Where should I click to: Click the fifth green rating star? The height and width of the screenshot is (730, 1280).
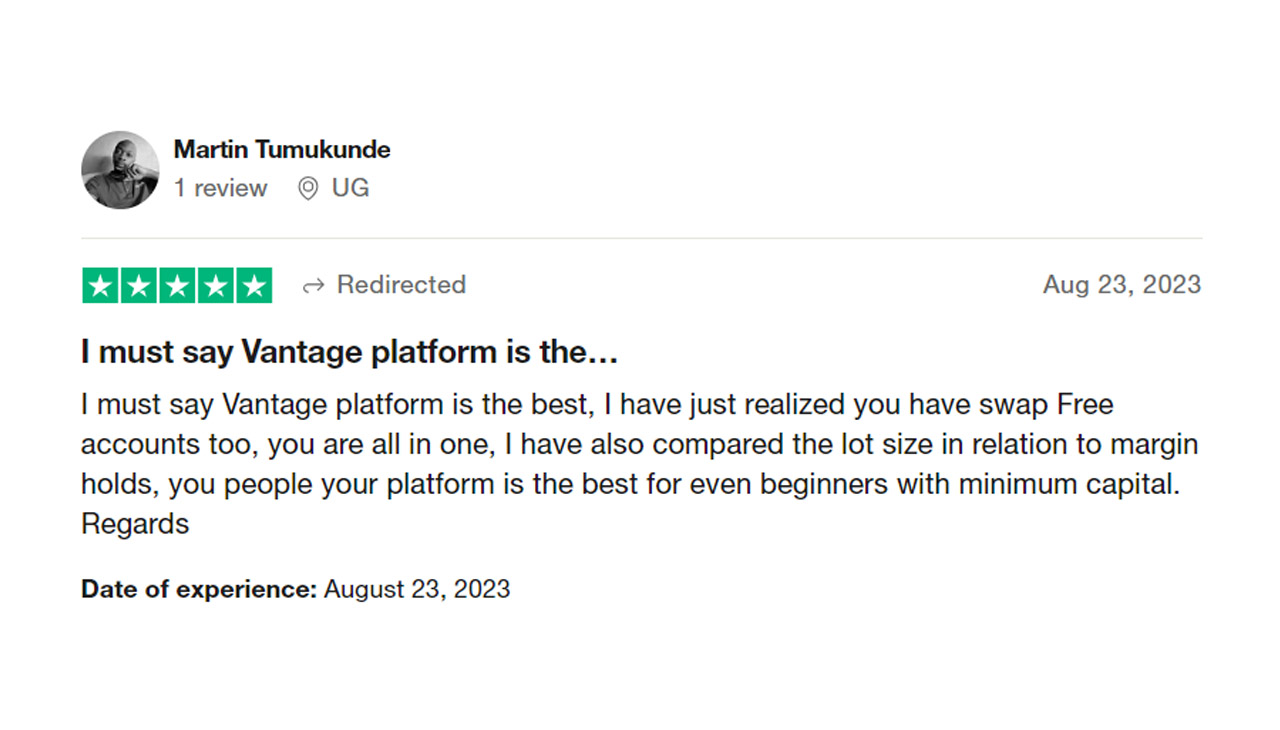pyautogui.click(x=253, y=285)
